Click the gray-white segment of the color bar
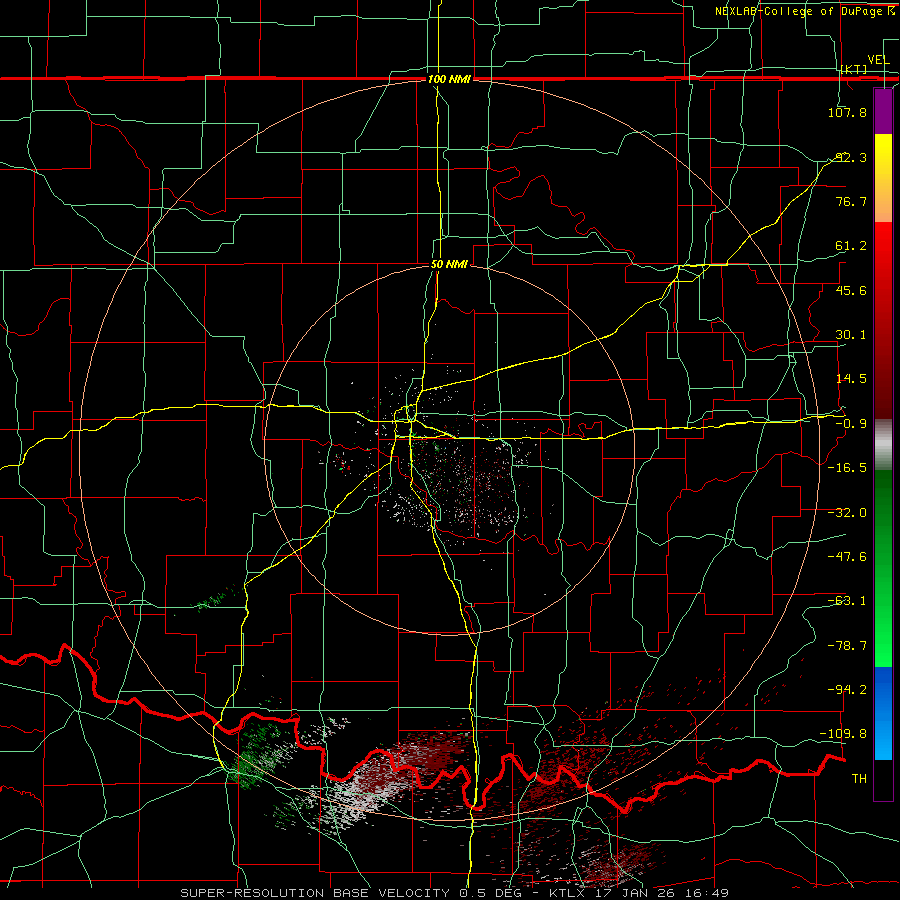Screen dimensions: 900x900 (x=883, y=445)
